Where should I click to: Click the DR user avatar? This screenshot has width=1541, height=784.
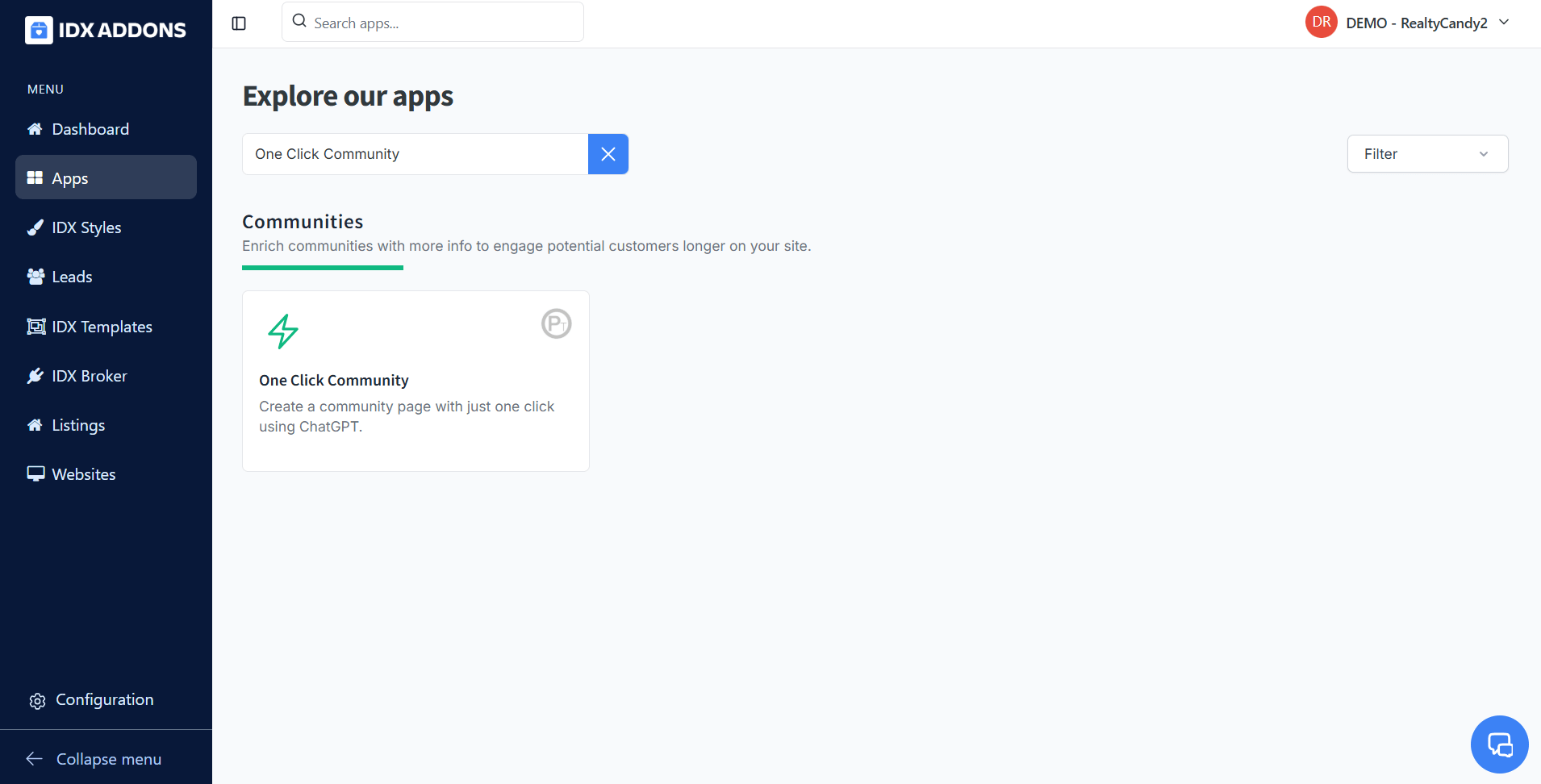point(1321,23)
